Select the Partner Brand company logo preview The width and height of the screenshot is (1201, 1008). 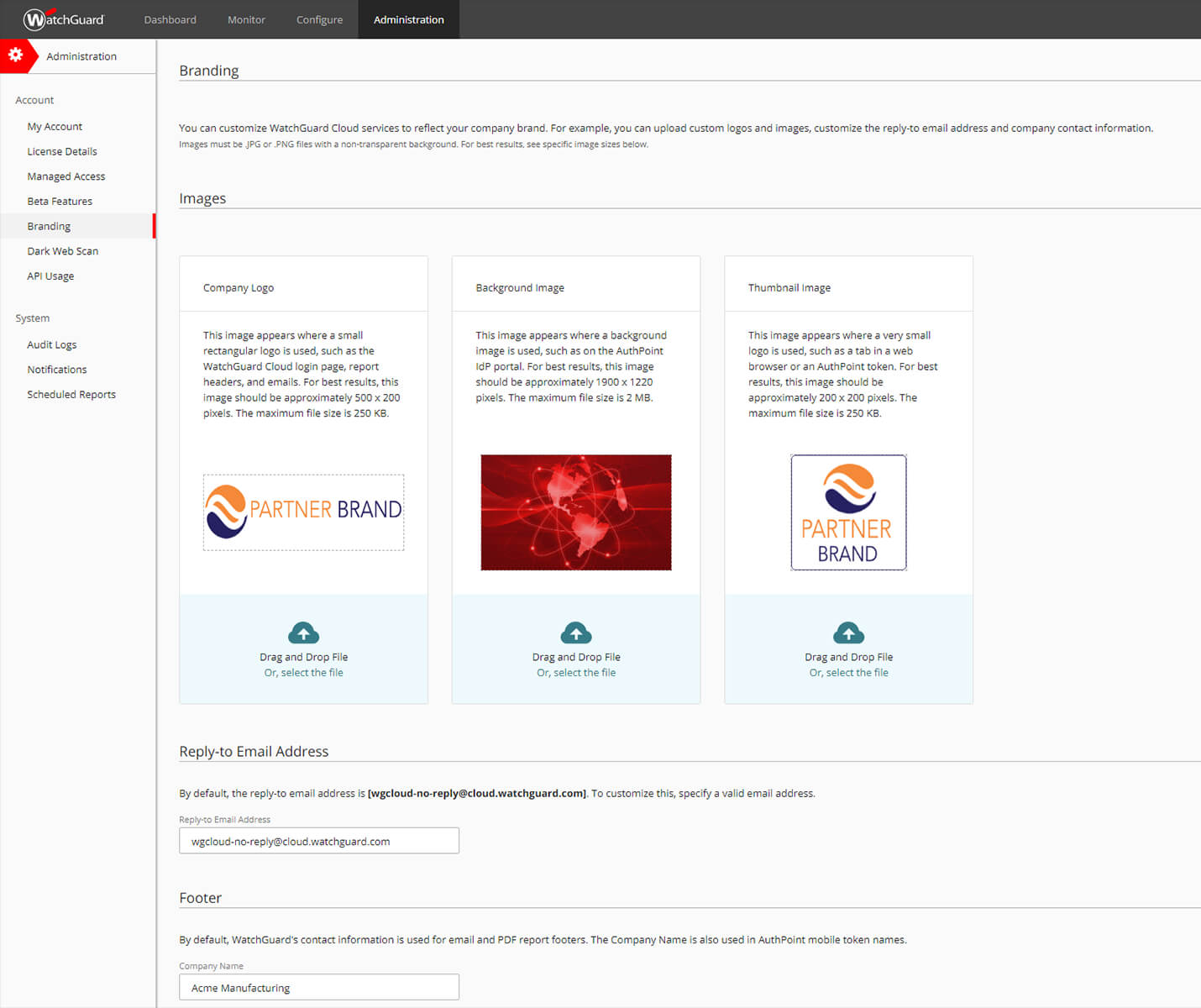click(303, 512)
